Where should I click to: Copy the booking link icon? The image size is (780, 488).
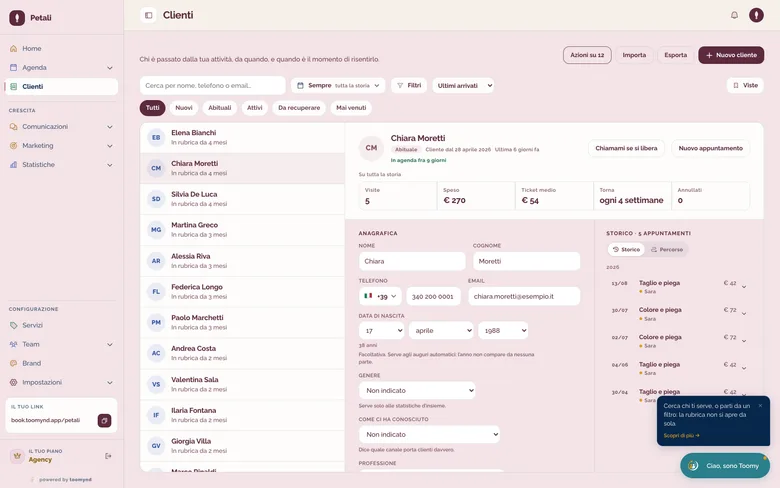104,420
